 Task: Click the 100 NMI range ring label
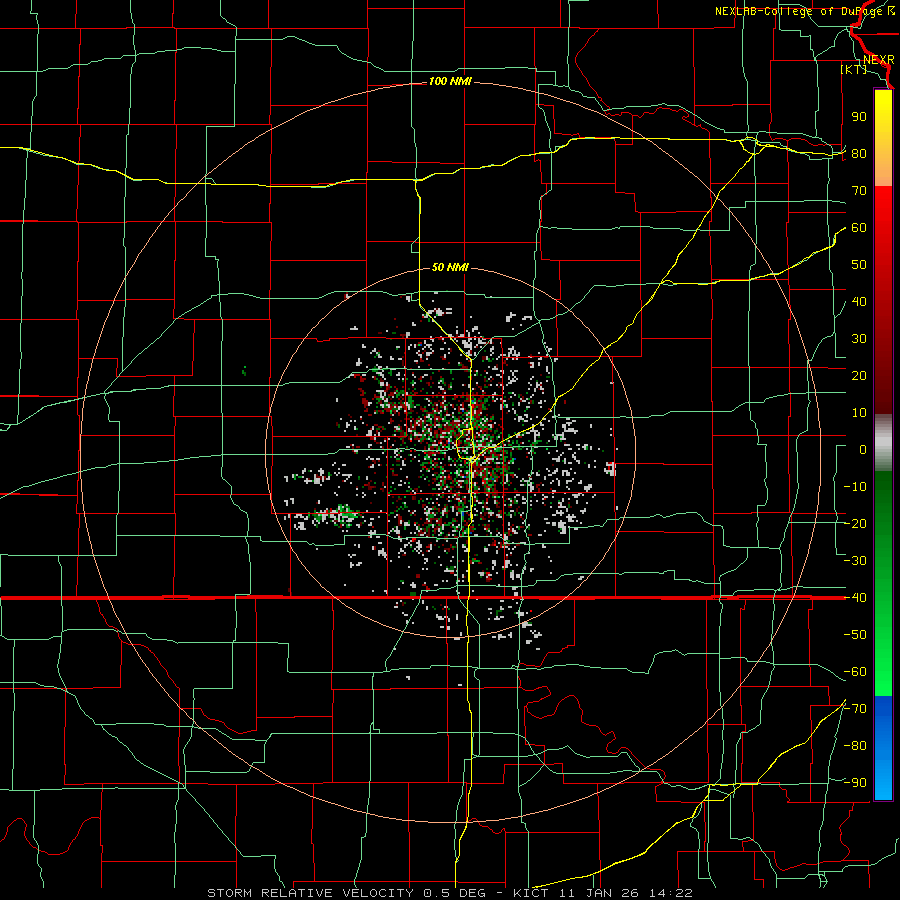pos(450,81)
